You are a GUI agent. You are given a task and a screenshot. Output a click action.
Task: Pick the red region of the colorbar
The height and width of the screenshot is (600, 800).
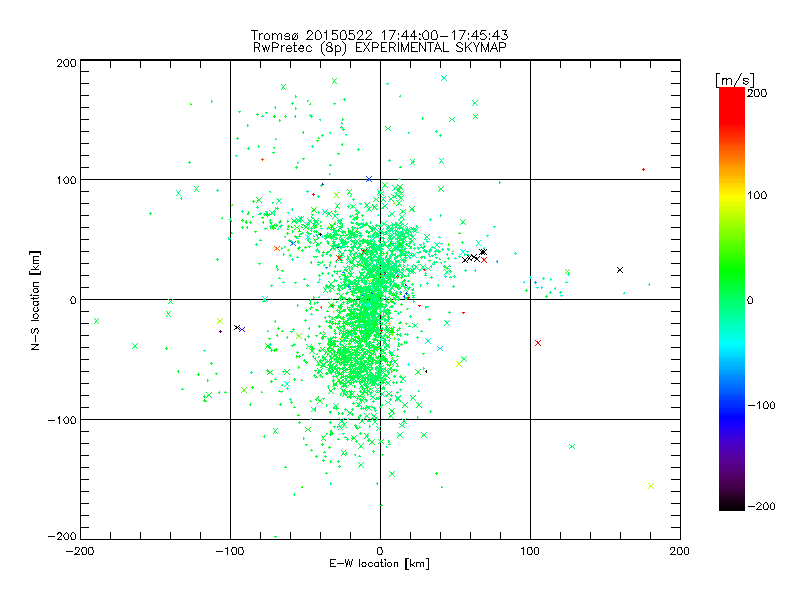pyautogui.click(x=732, y=105)
